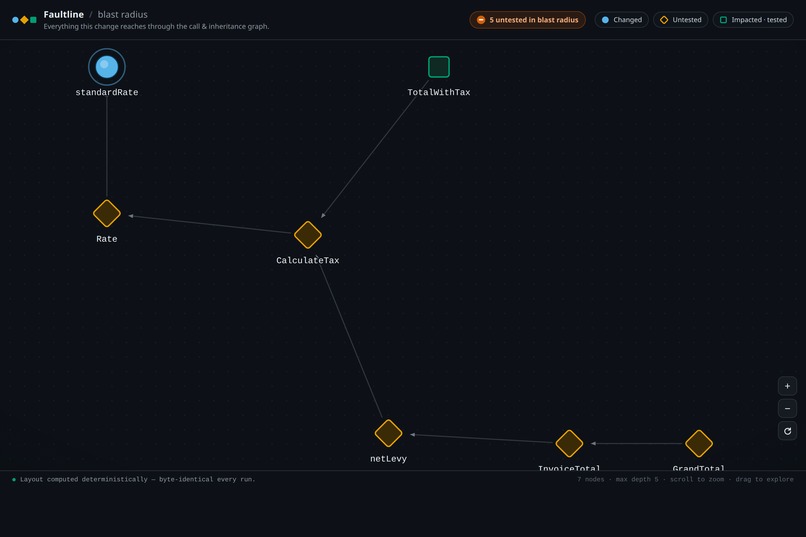Toggle the Untested legend filter
Screen dimensions: 806x537
681,20
